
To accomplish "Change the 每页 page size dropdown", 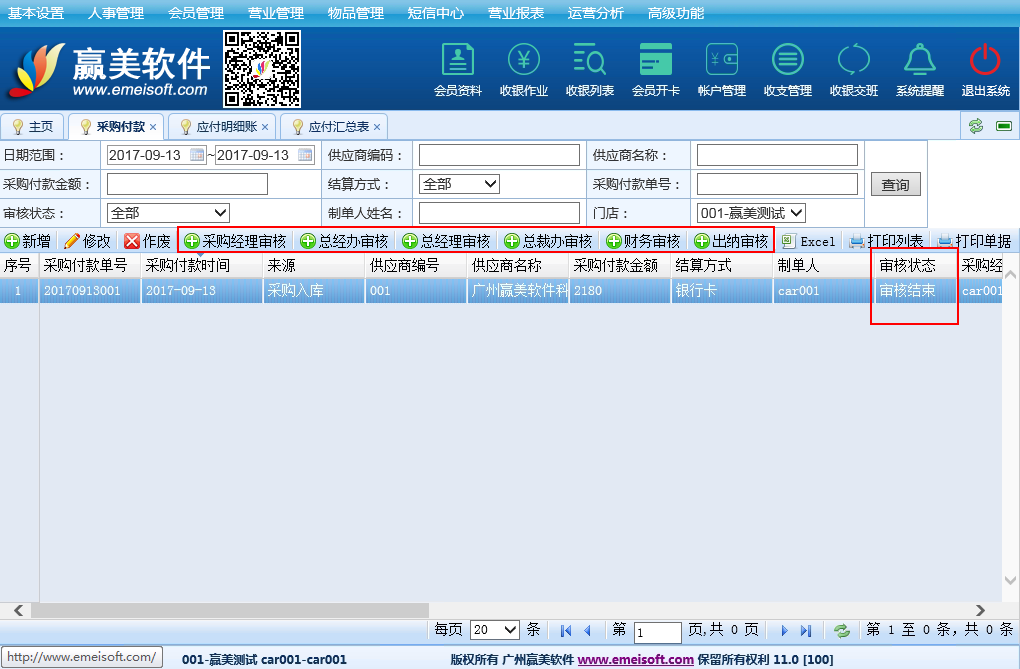I will (495, 630).
